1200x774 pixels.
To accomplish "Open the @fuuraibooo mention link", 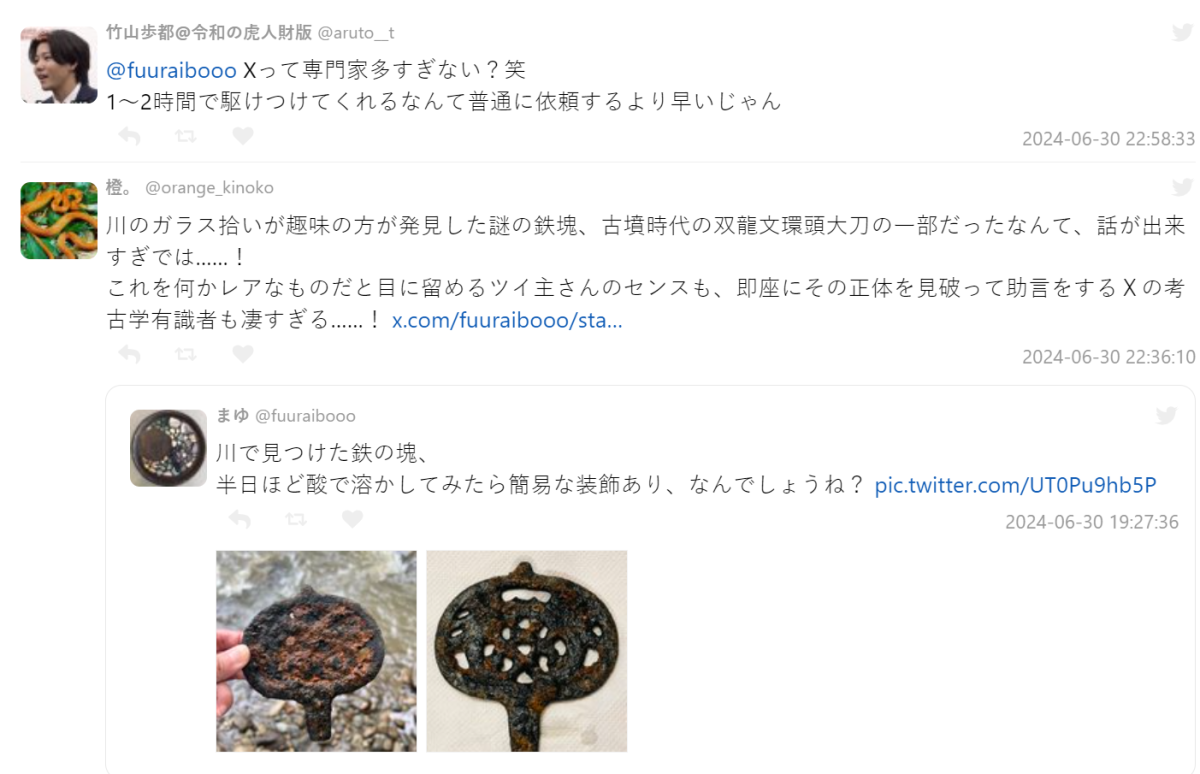I will coord(172,70).
